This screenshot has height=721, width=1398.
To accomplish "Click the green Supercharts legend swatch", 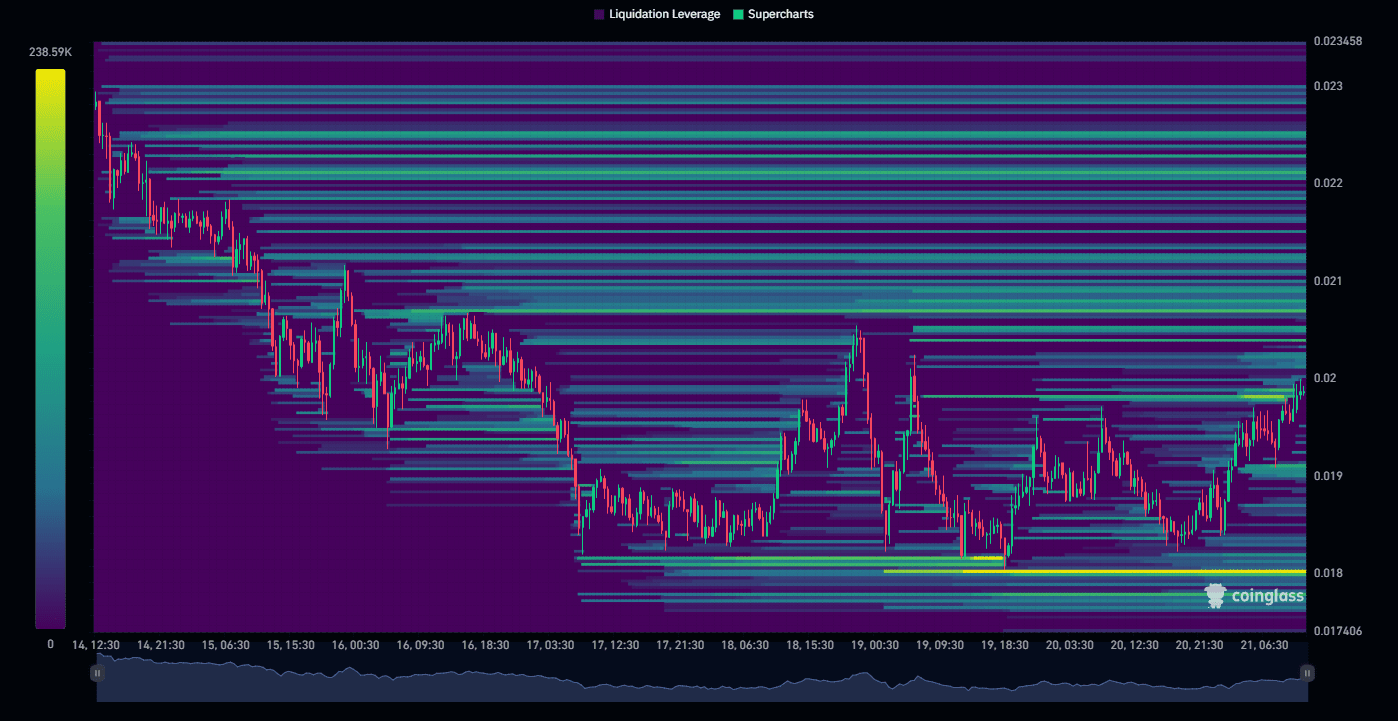I will coord(738,15).
